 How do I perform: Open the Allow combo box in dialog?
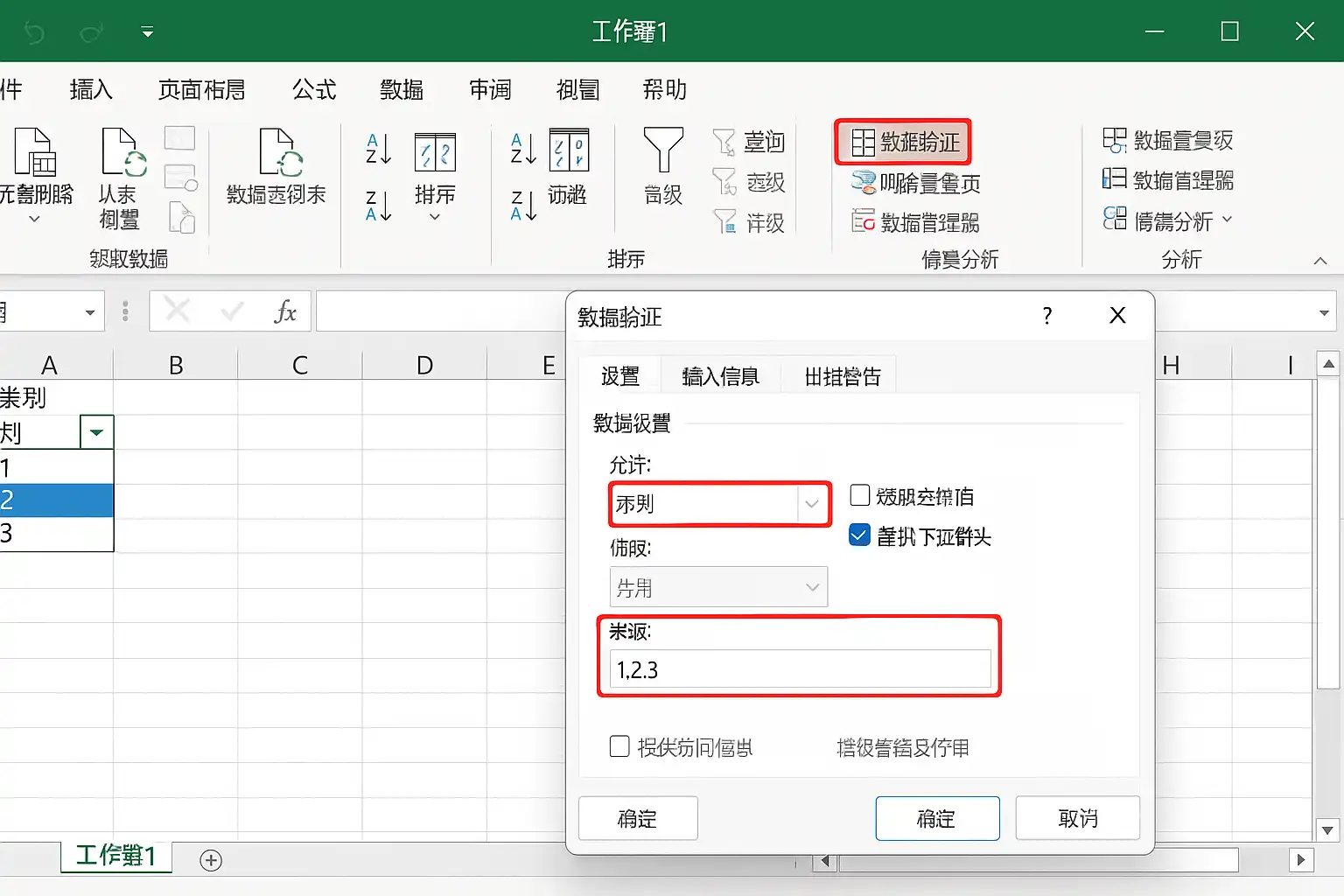click(718, 504)
